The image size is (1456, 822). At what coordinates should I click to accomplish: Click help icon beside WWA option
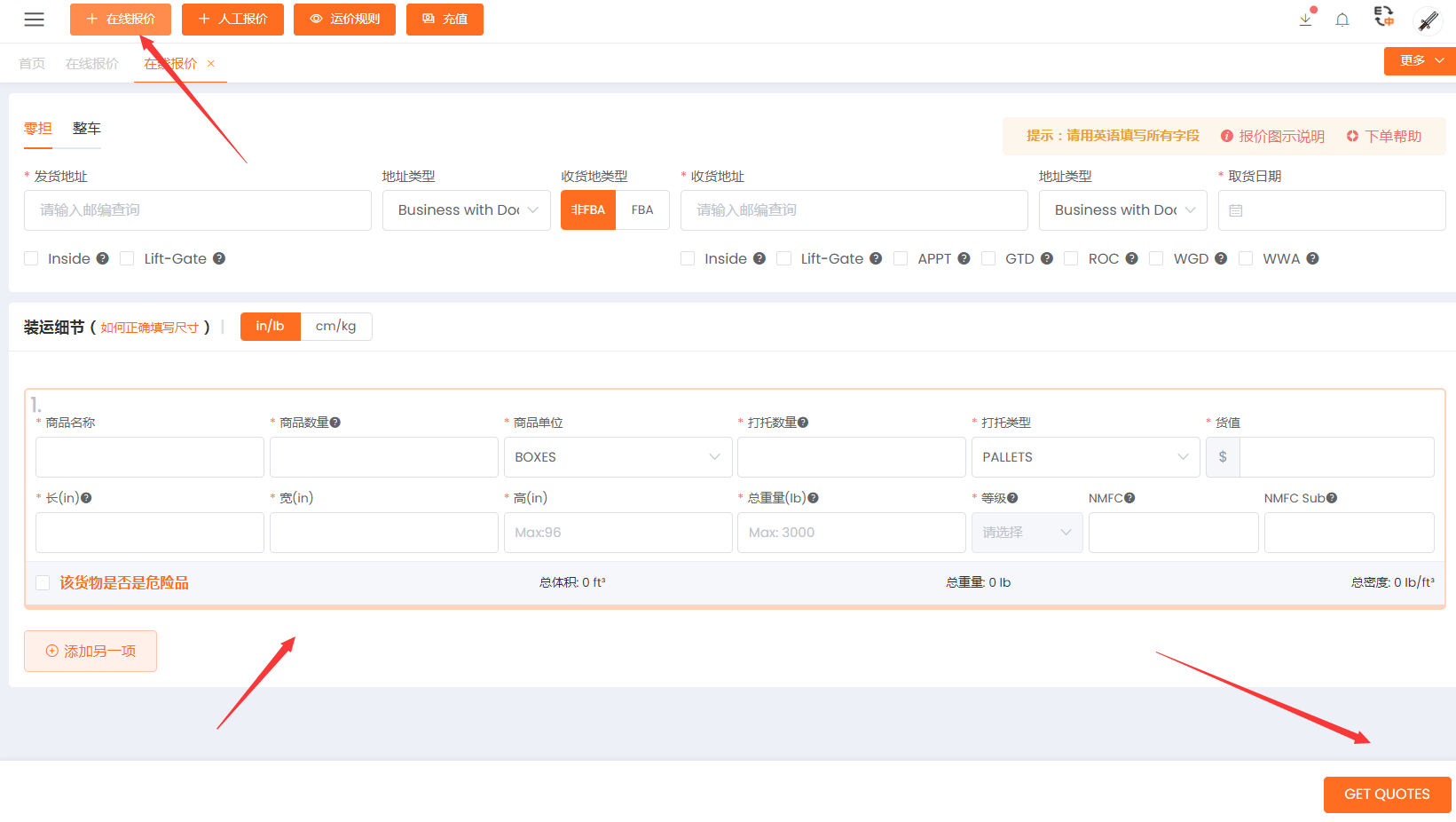click(x=1312, y=258)
